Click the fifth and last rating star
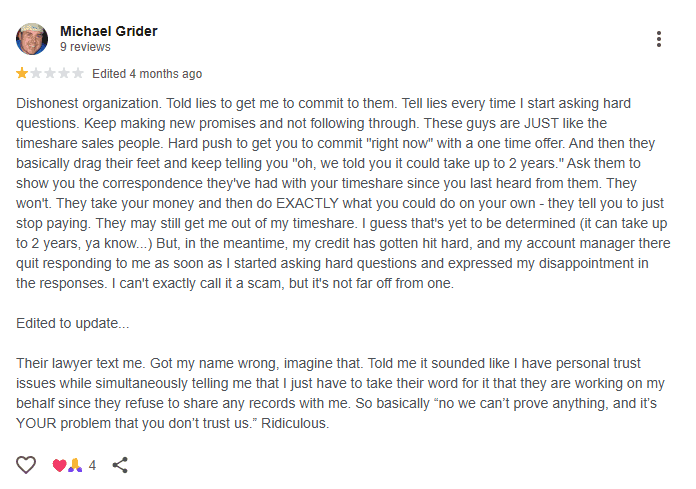The width and height of the screenshot is (696, 489). tap(78, 74)
